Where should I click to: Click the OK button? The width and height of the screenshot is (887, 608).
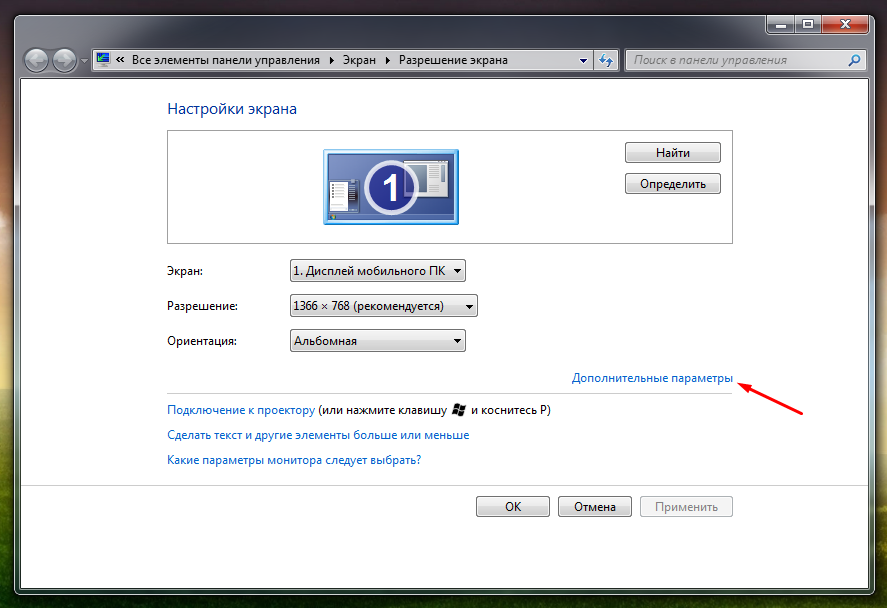(513, 507)
